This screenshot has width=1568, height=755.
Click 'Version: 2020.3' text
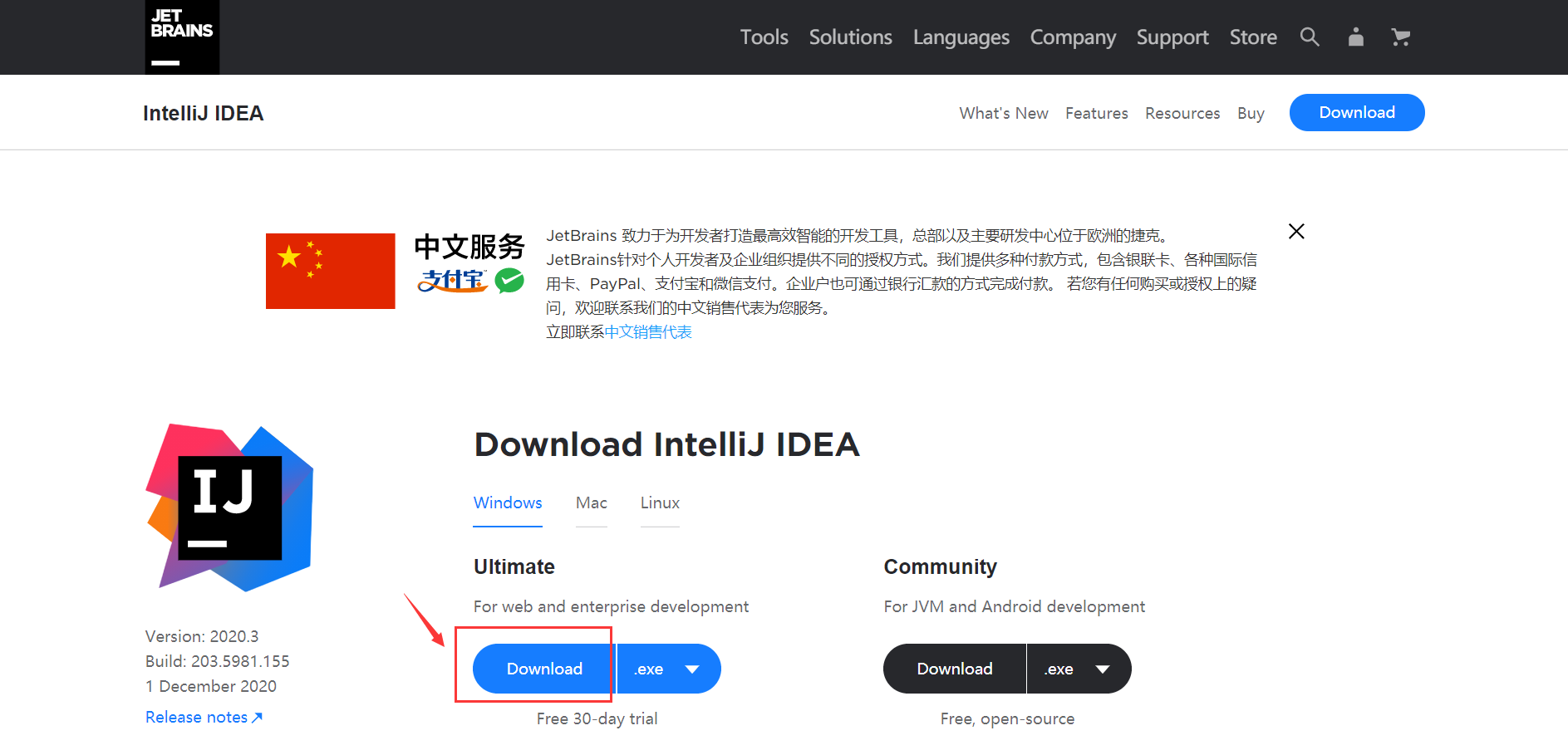click(x=202, y=636)
